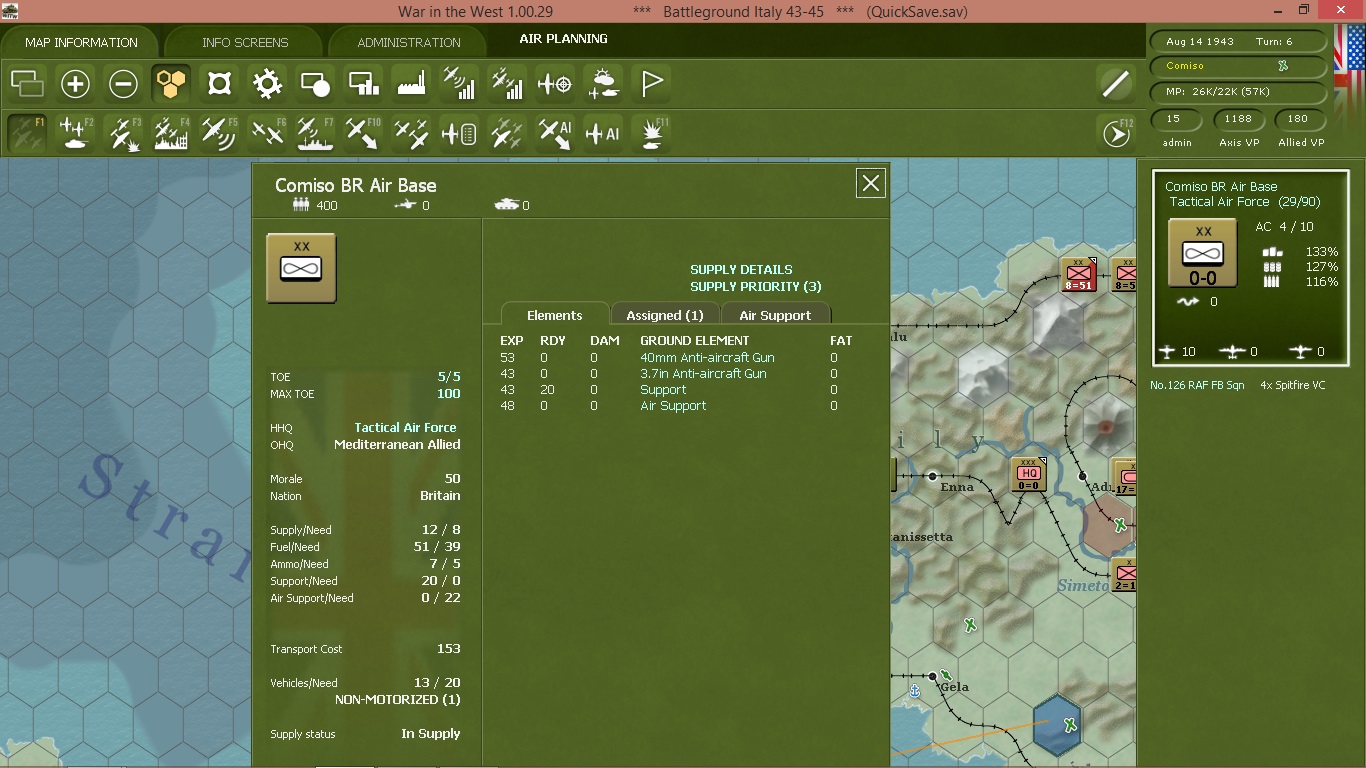Expand SUPPLY PRIORITY (3) setting

pos(756,286)
